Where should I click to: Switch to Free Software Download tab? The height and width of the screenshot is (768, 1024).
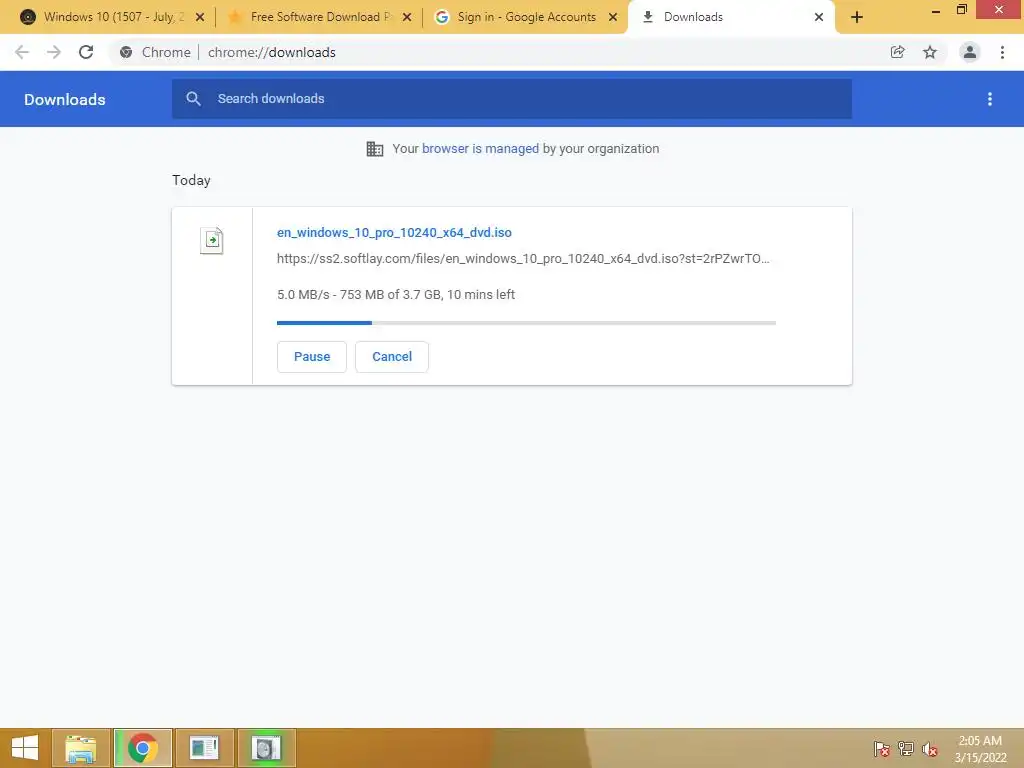319,18
